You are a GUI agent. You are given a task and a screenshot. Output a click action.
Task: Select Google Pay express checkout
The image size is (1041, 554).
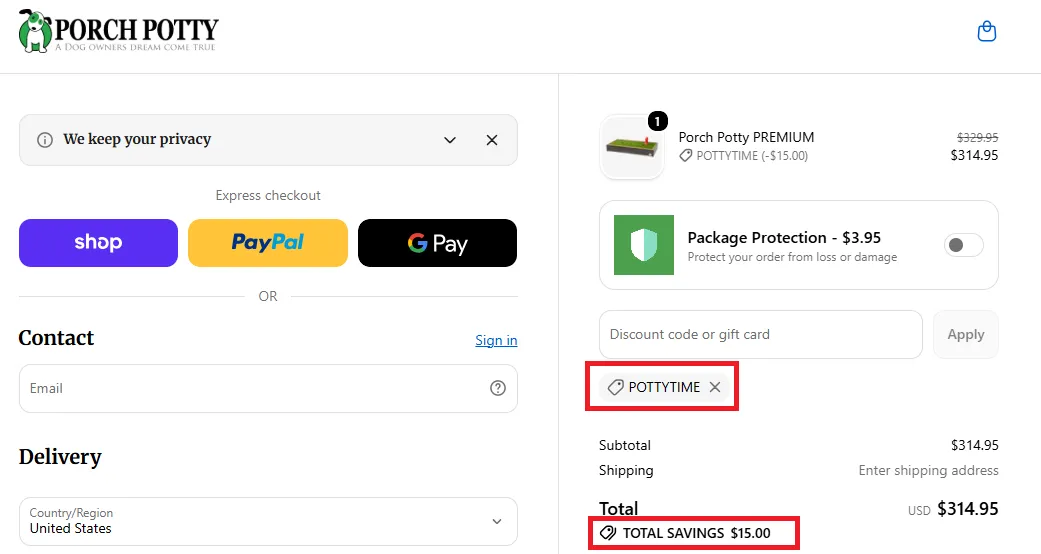coord(437,243)
